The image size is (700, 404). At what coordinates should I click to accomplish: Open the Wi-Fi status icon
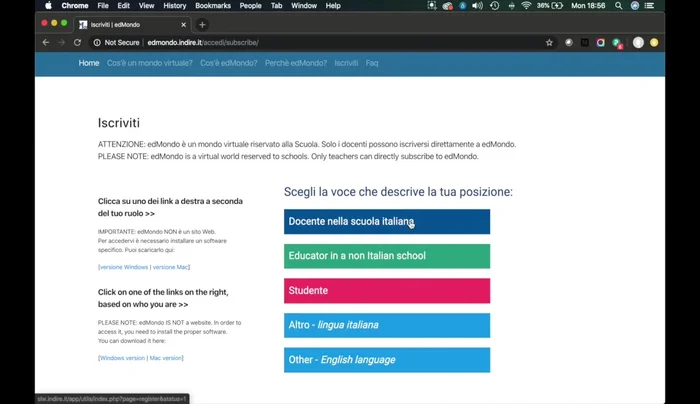(526, 6)
